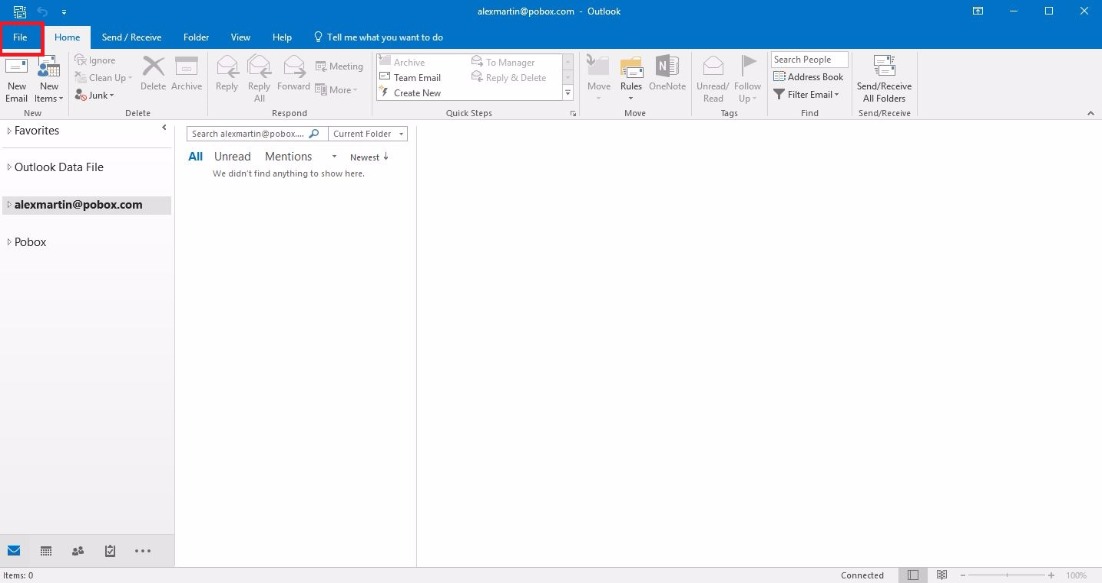Expand the Pobox folder tree
This screenshot has width=1102, height=583.
(x=8, y=242)
